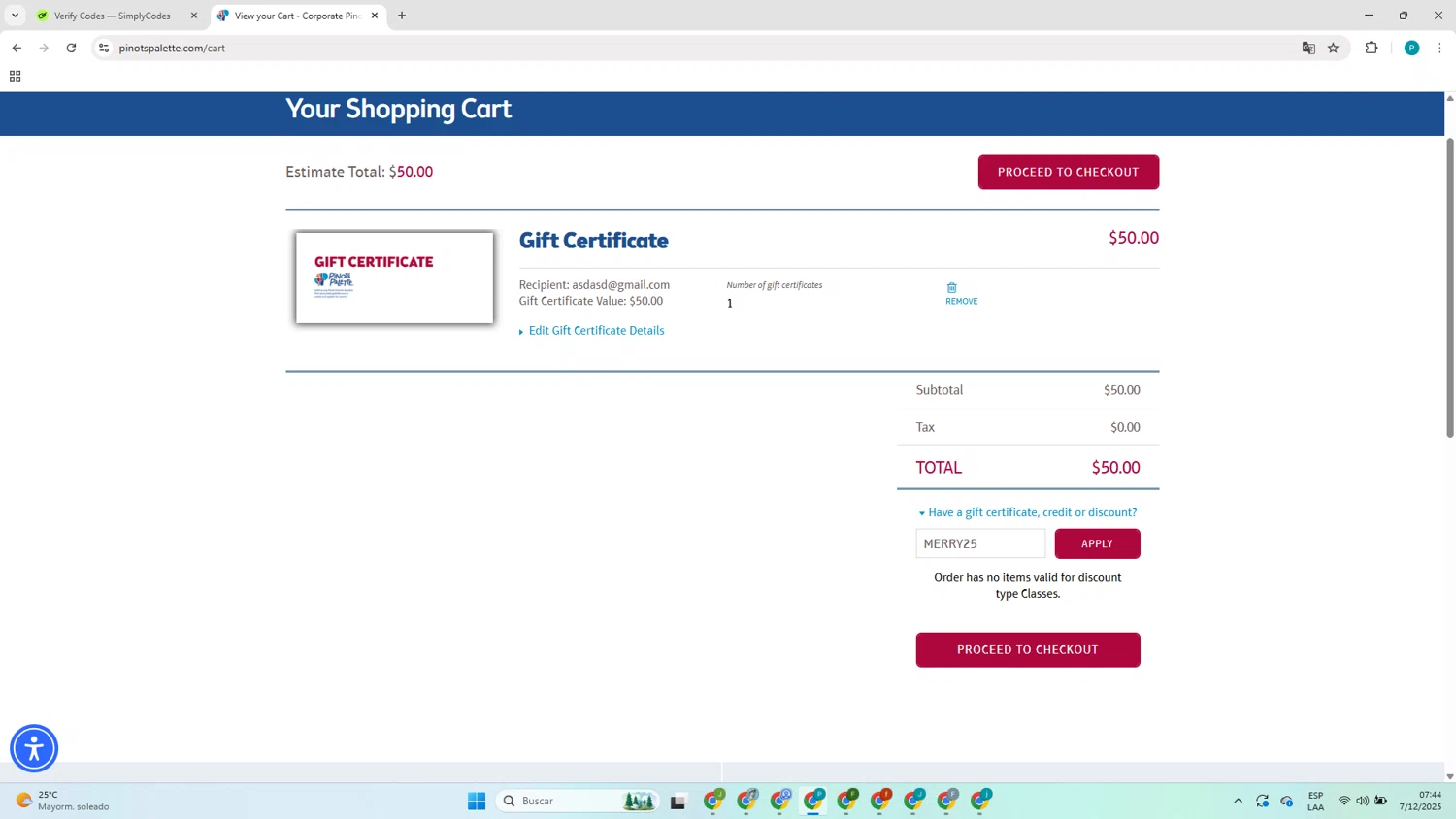Close the Verify Codes SimplyCodes tab
Screen dimensions: 1456x819
(x=194, y=16)
